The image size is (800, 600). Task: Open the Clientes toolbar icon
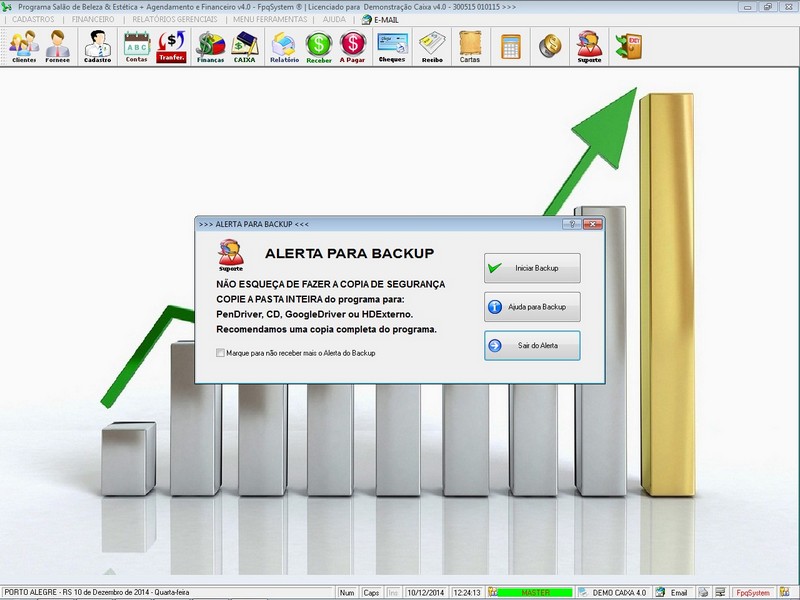tap(24, 46)
